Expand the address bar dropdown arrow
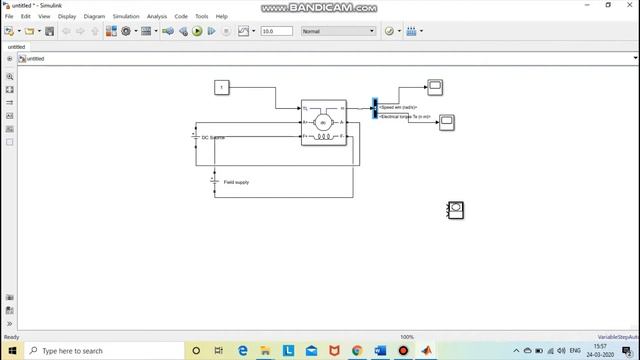Image resolution: width=640 pixels, height=360 pixels. point(636,58)
